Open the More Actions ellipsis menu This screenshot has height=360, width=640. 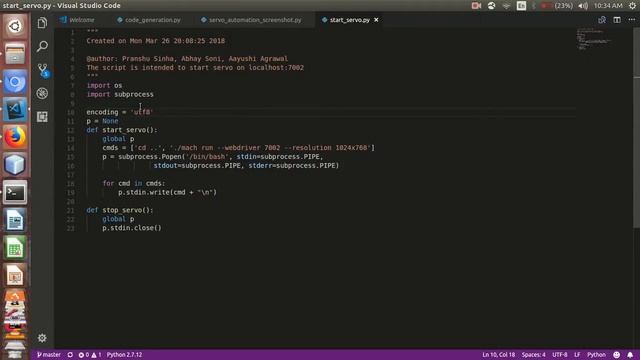pos(631,20)
